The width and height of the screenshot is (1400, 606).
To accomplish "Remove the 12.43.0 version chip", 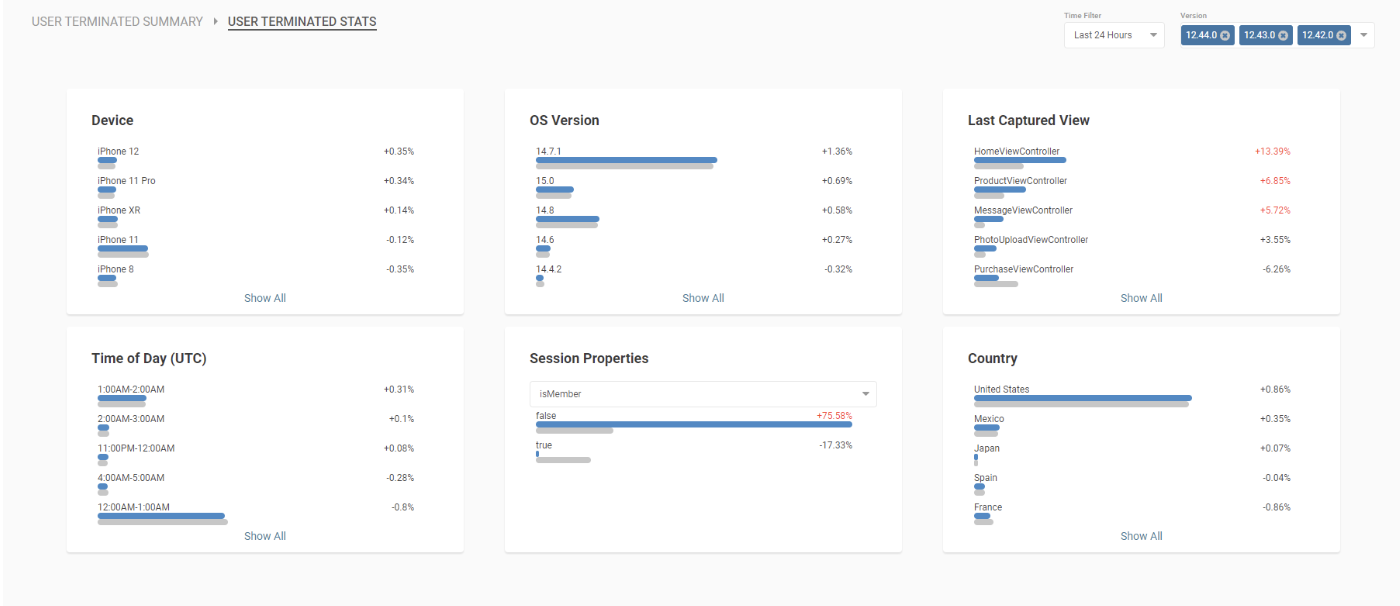I will [x=1283, y=35].
